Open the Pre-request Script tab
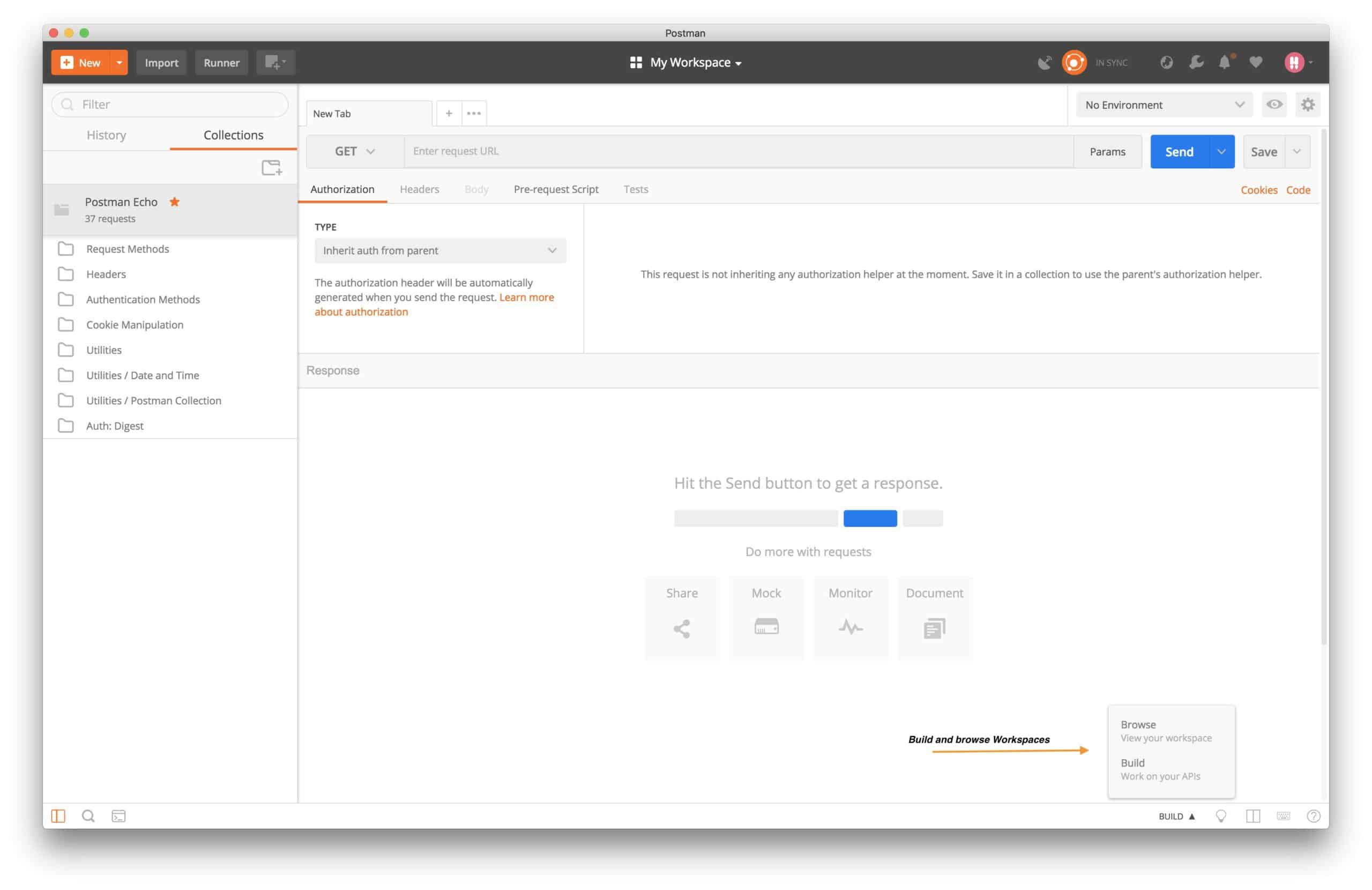 tap(556, 189)
